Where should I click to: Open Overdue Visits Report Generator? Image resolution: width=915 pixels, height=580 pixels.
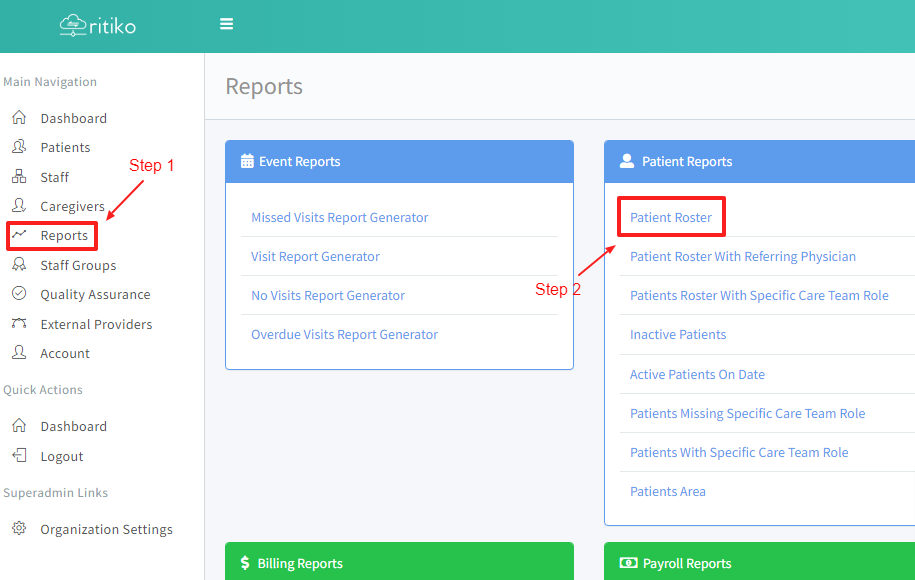coord(344,334)
